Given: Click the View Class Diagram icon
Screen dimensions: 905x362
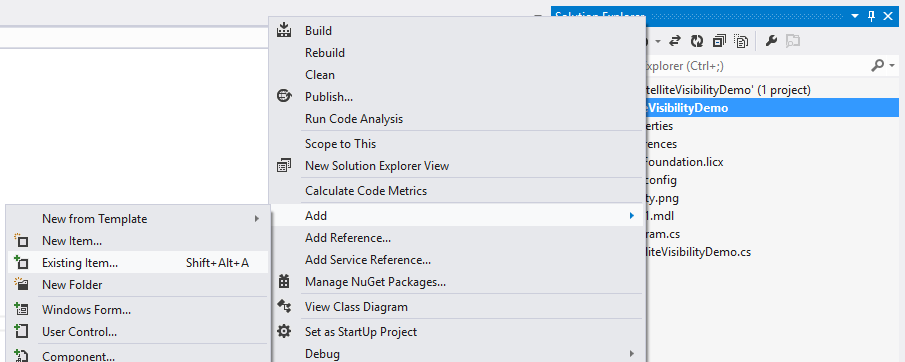Looking at the screenshot, I should [x=284, y=307].
